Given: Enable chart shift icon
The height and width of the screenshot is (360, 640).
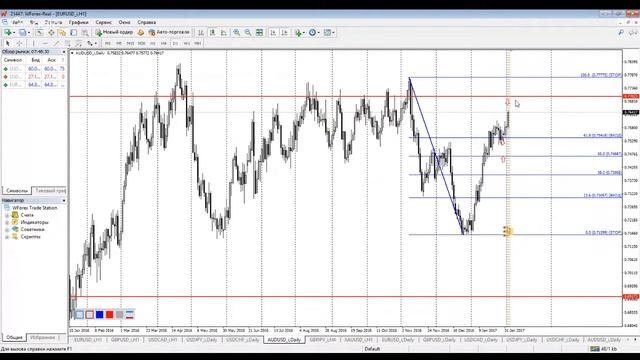Looking at the screenshot, I should [x=284, y=32].
